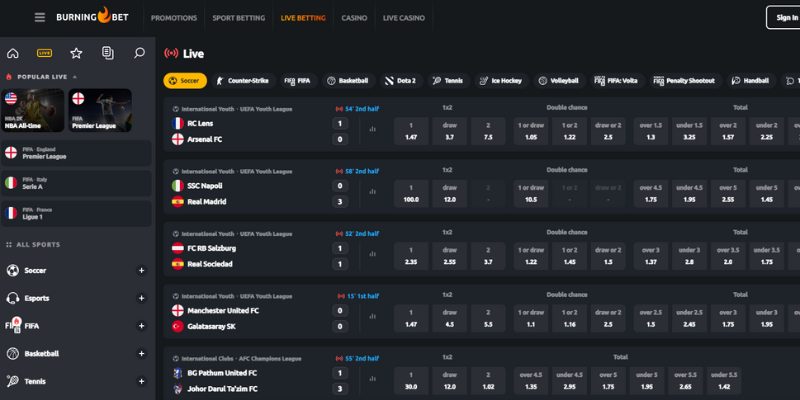Open the bet slip document icon

108,53
